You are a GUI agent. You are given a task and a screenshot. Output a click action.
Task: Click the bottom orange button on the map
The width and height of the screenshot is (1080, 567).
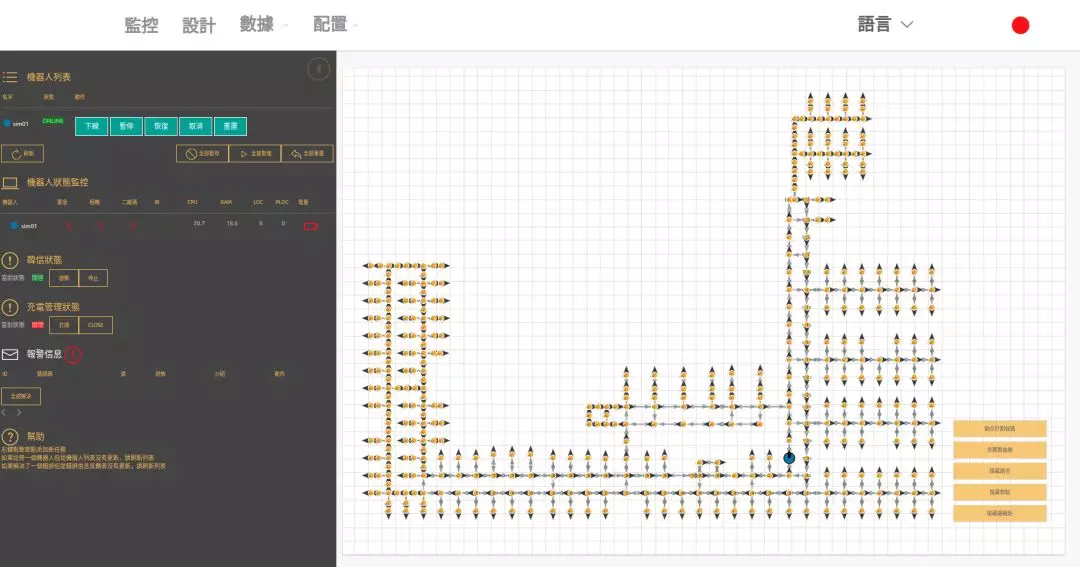pyautogui.click(x=999, y=513)
